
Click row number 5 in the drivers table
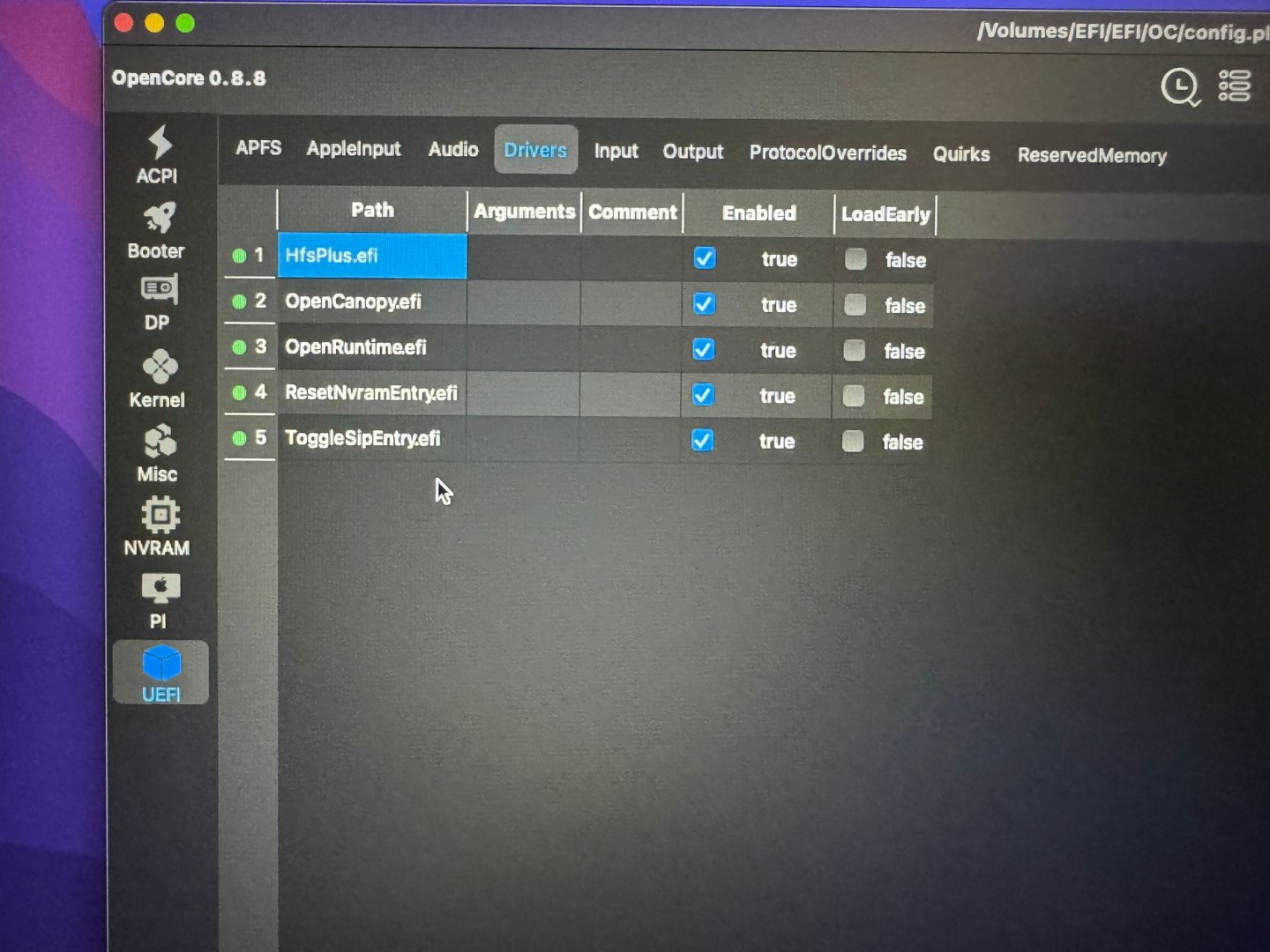coord(260,437)
